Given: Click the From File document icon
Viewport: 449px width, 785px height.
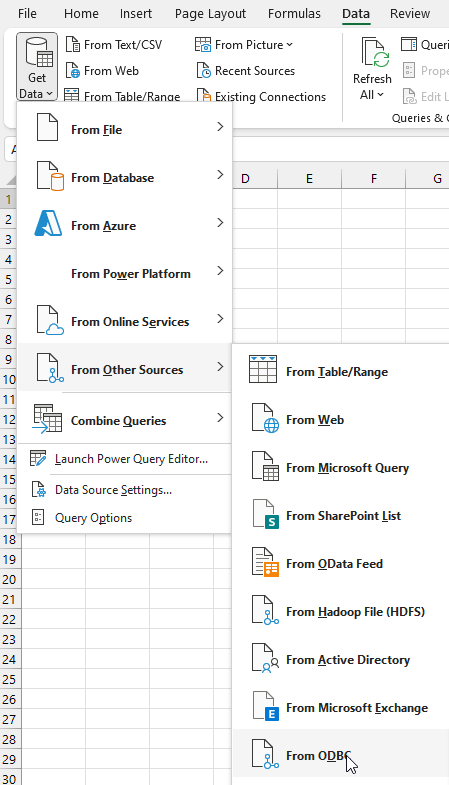Looking at the screenshot, I should click(x=48, y=128).
